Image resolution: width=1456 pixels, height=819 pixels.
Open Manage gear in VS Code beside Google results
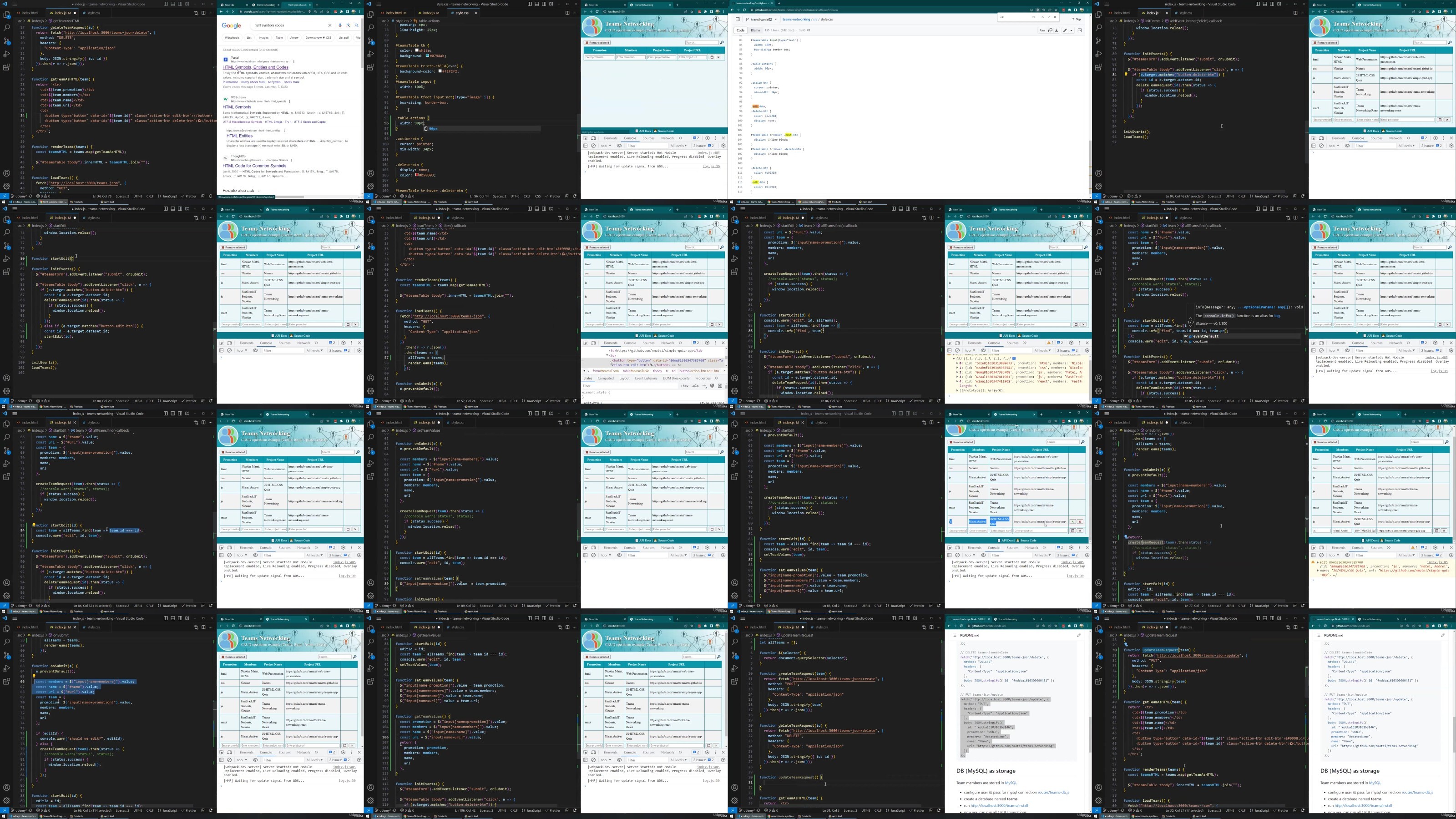(7, 186)
